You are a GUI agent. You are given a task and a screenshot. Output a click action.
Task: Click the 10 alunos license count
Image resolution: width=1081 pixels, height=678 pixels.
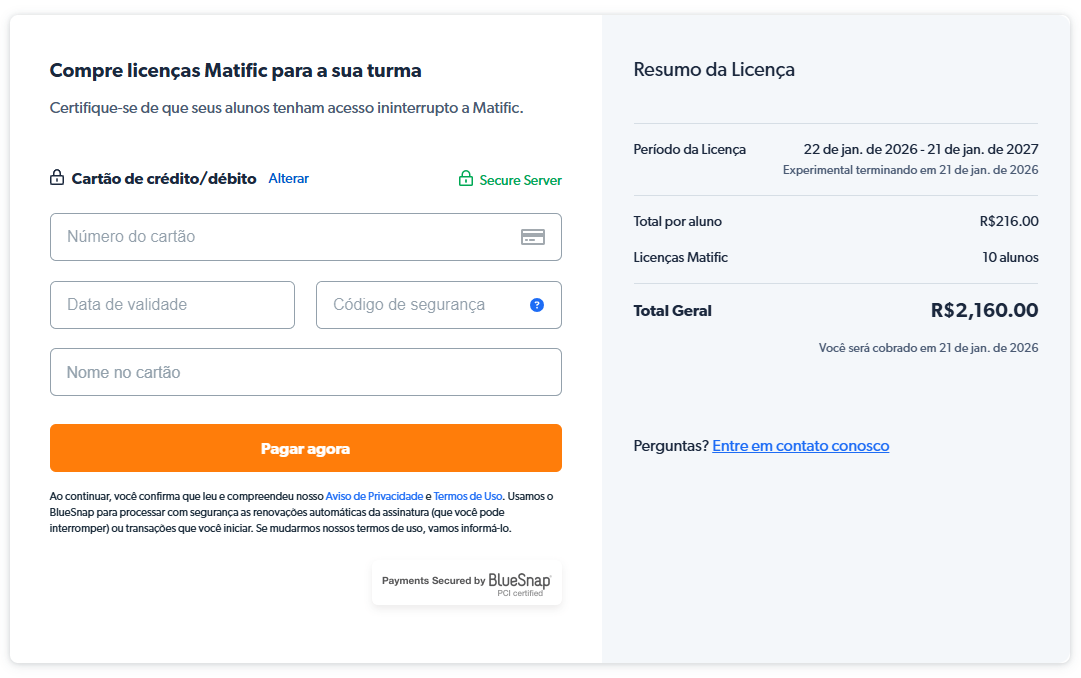(x=1010, y=258)
